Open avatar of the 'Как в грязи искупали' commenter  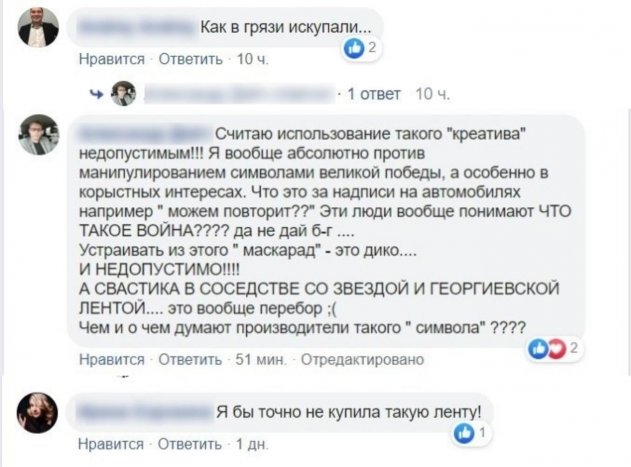pyautogui.click(x=38, y=27)
